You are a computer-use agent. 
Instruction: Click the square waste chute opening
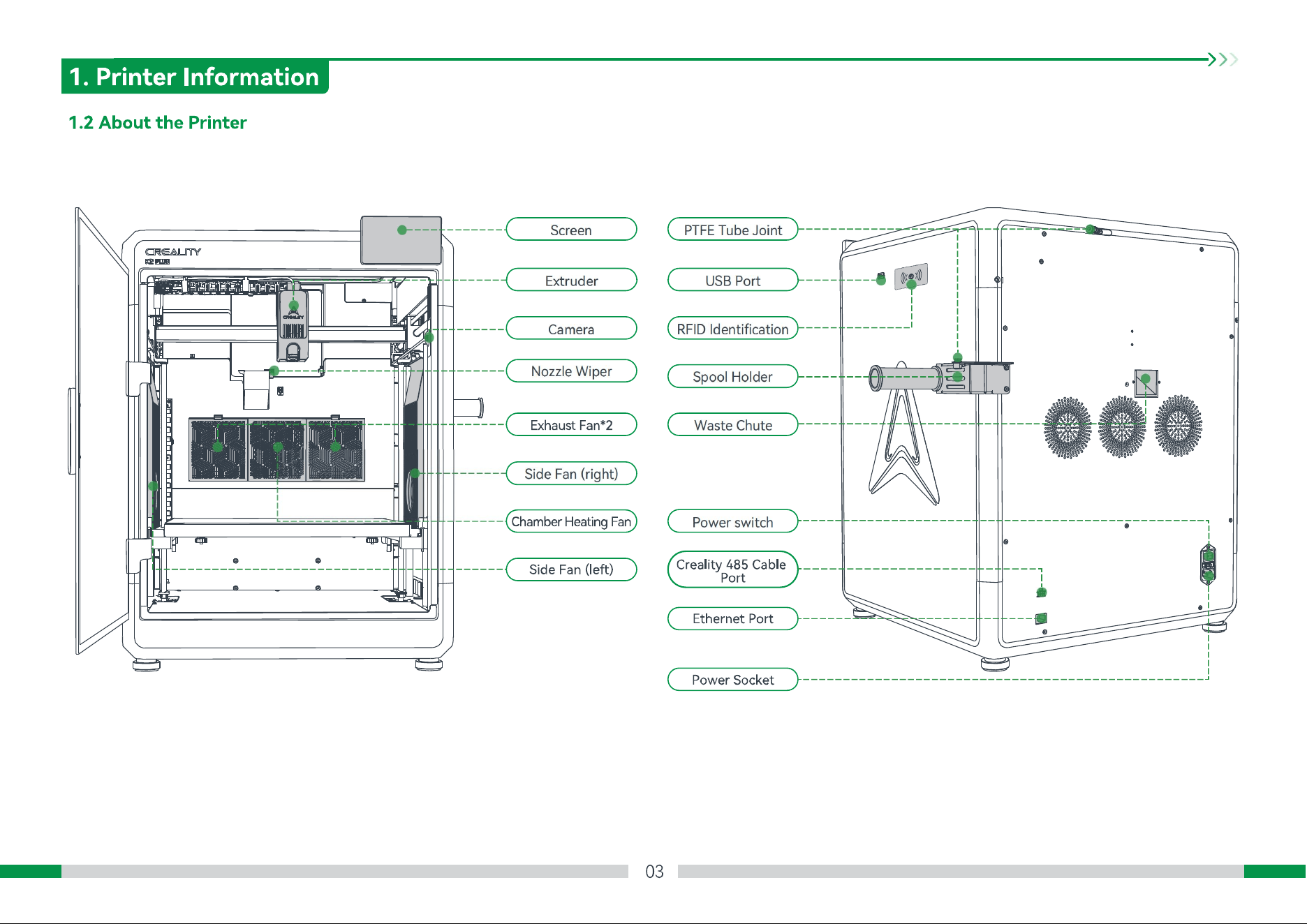click(1146, 383)
